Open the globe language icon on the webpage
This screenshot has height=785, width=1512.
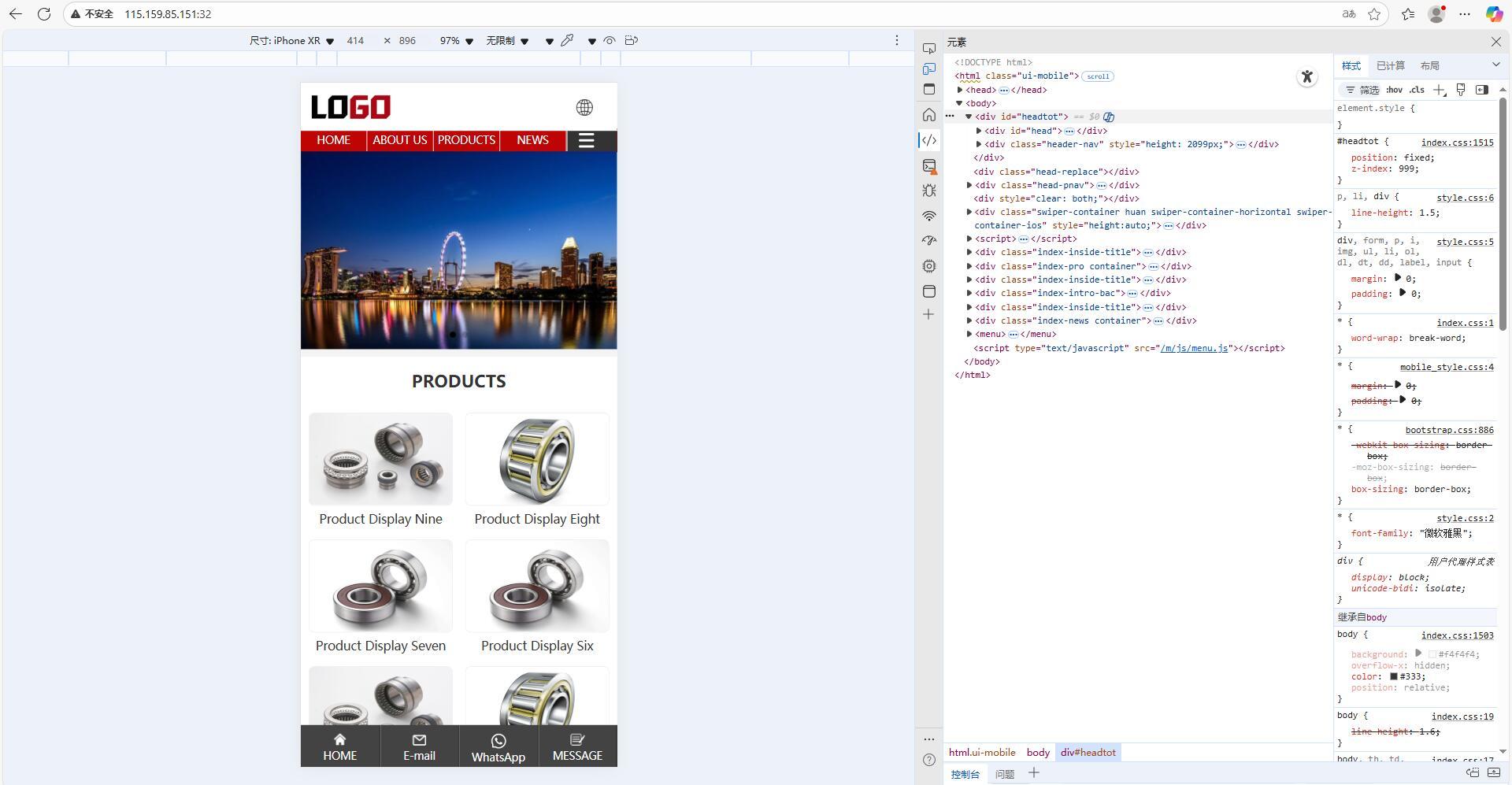point(584,107)
